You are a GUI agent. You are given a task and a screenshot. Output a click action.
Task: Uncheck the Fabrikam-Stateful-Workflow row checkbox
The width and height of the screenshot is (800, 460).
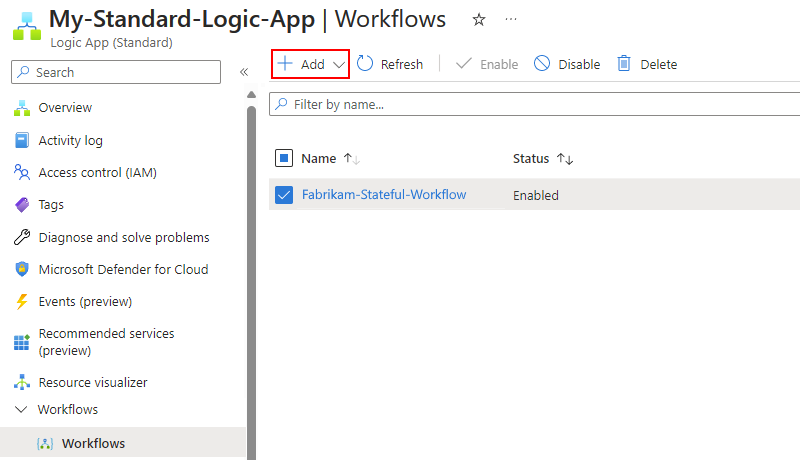[283, 195]
